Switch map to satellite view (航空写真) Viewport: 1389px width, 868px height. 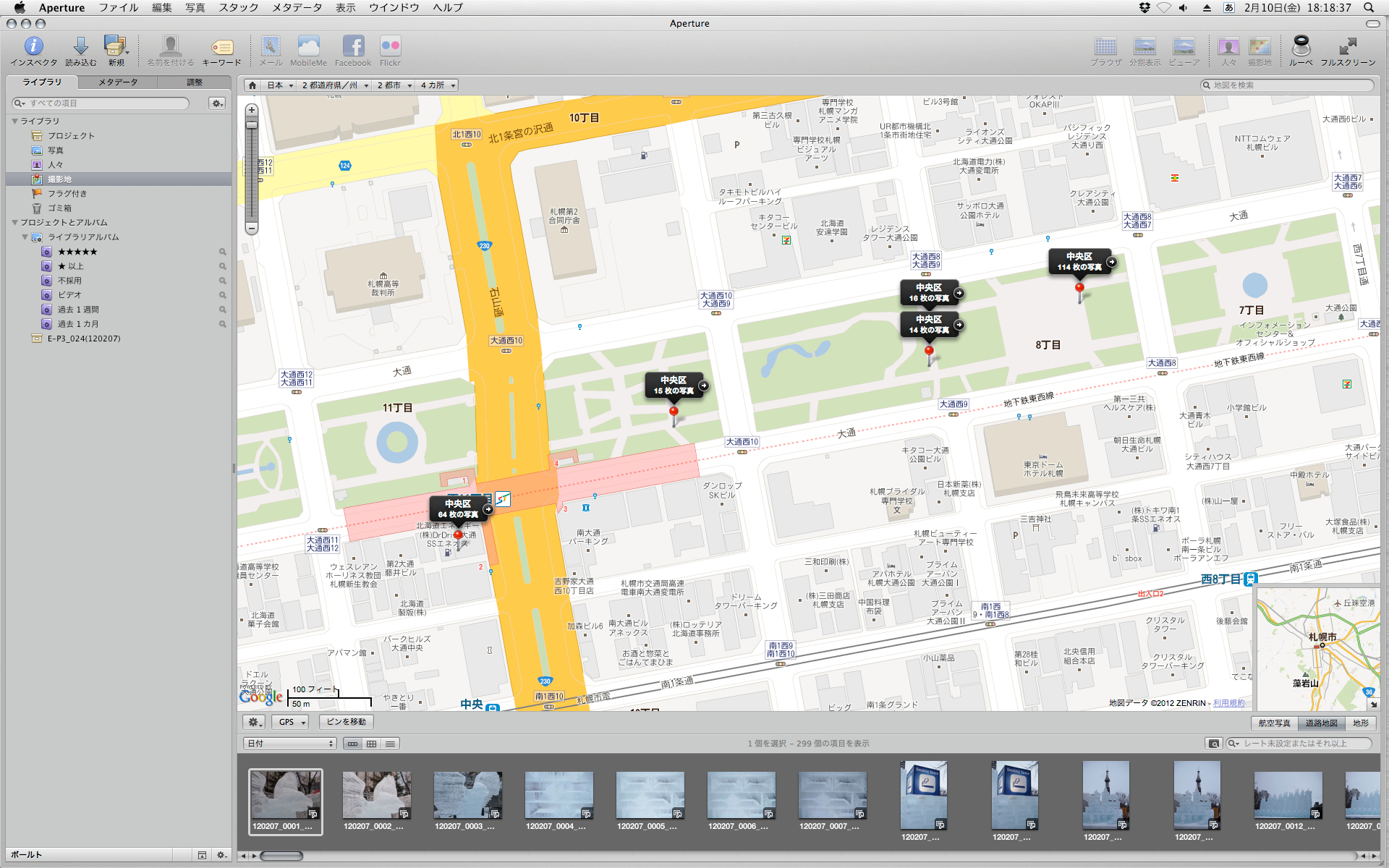tap(1274, 723)
